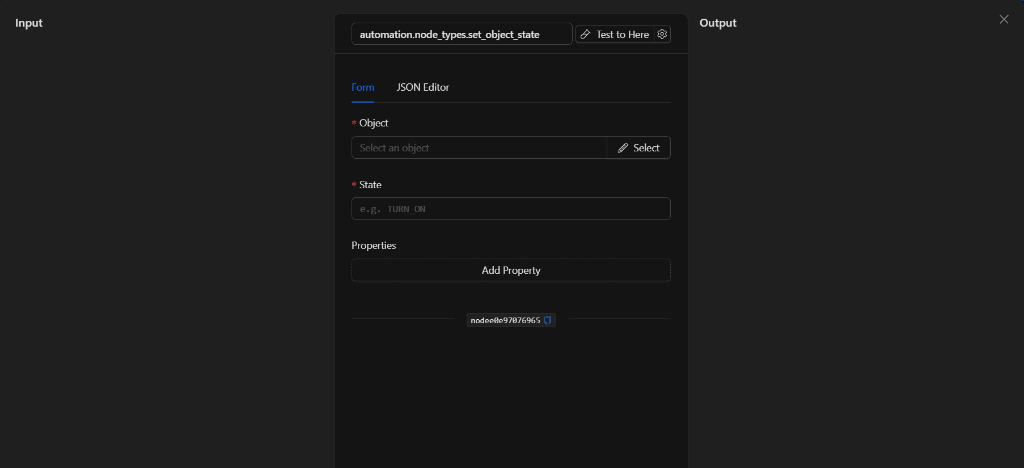Focus the State input field
The image size is (1024, 468).
[x=511, y=209]
